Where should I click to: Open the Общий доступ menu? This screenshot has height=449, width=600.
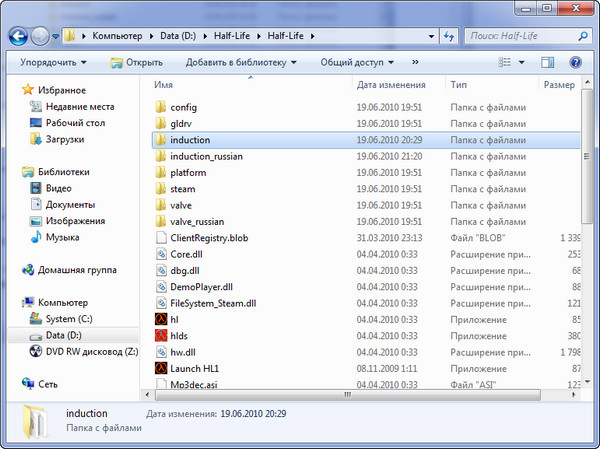pos(357,62)
